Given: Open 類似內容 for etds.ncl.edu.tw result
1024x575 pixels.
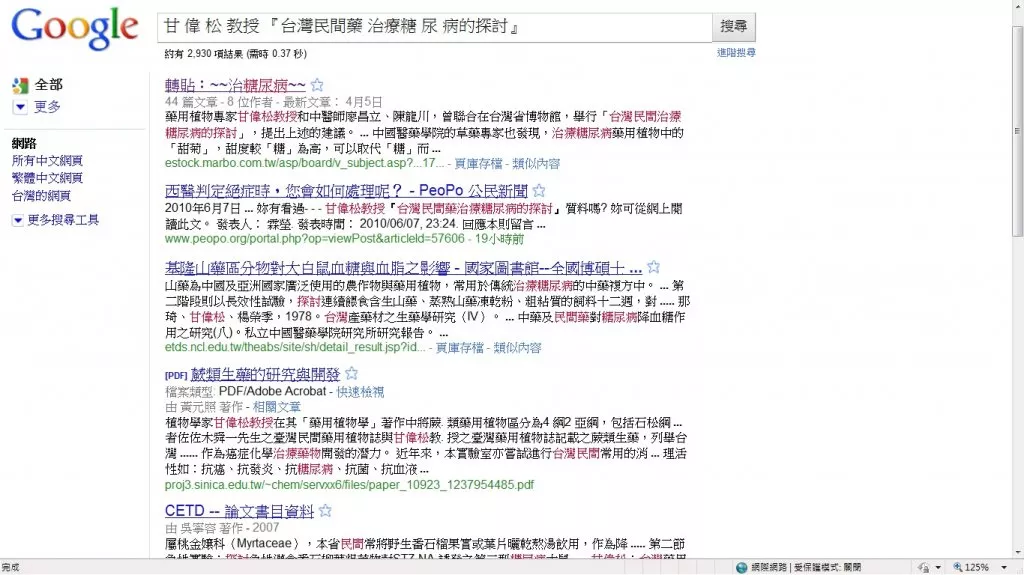Looking at the screenshot, I should (517, 348).
